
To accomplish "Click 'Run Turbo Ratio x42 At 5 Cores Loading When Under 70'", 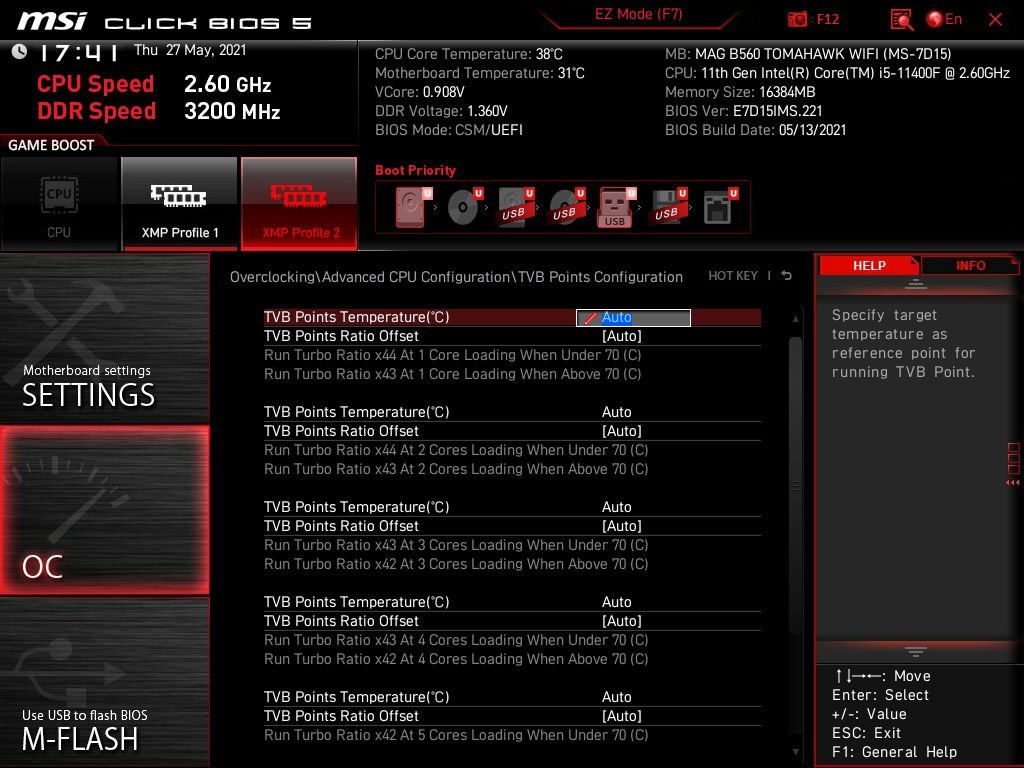I will 456,735.
